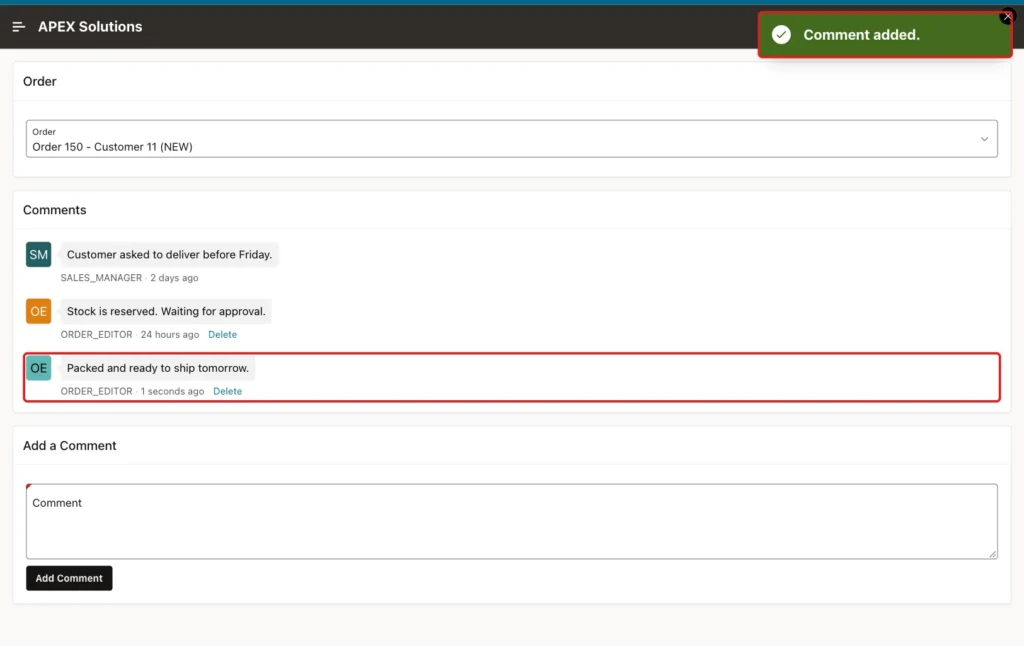The width and height of the screenshot is (1024, 646).
Task: Delete the Stock is reserved comment
Action: [x=222, y=334]
